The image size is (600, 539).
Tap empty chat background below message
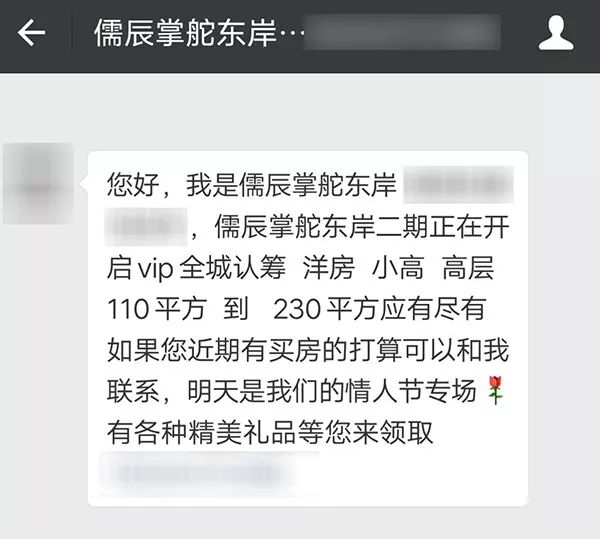click(x=300, y=523)
